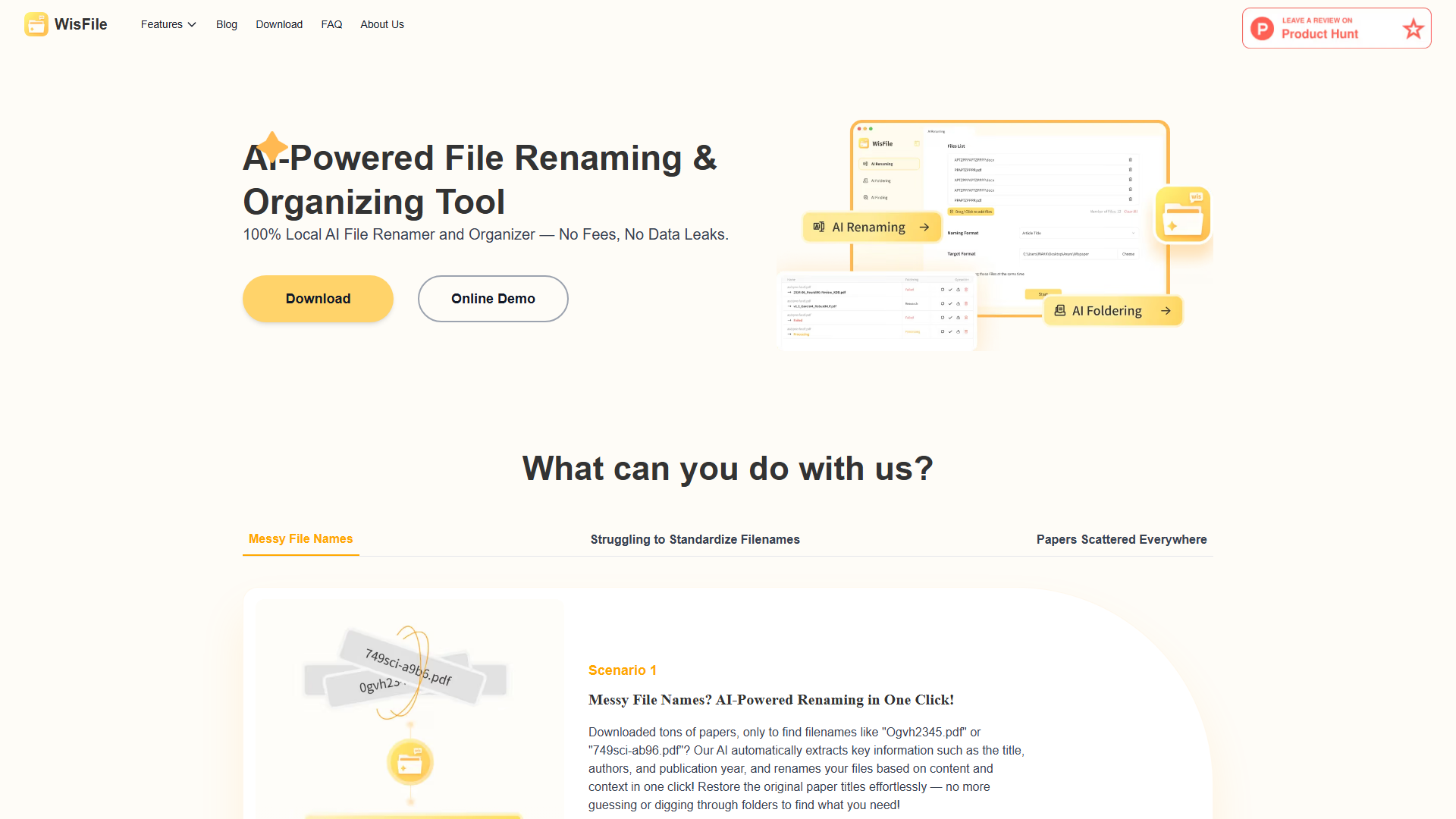Open the FAQ navigation link

[x=331, y=24]
